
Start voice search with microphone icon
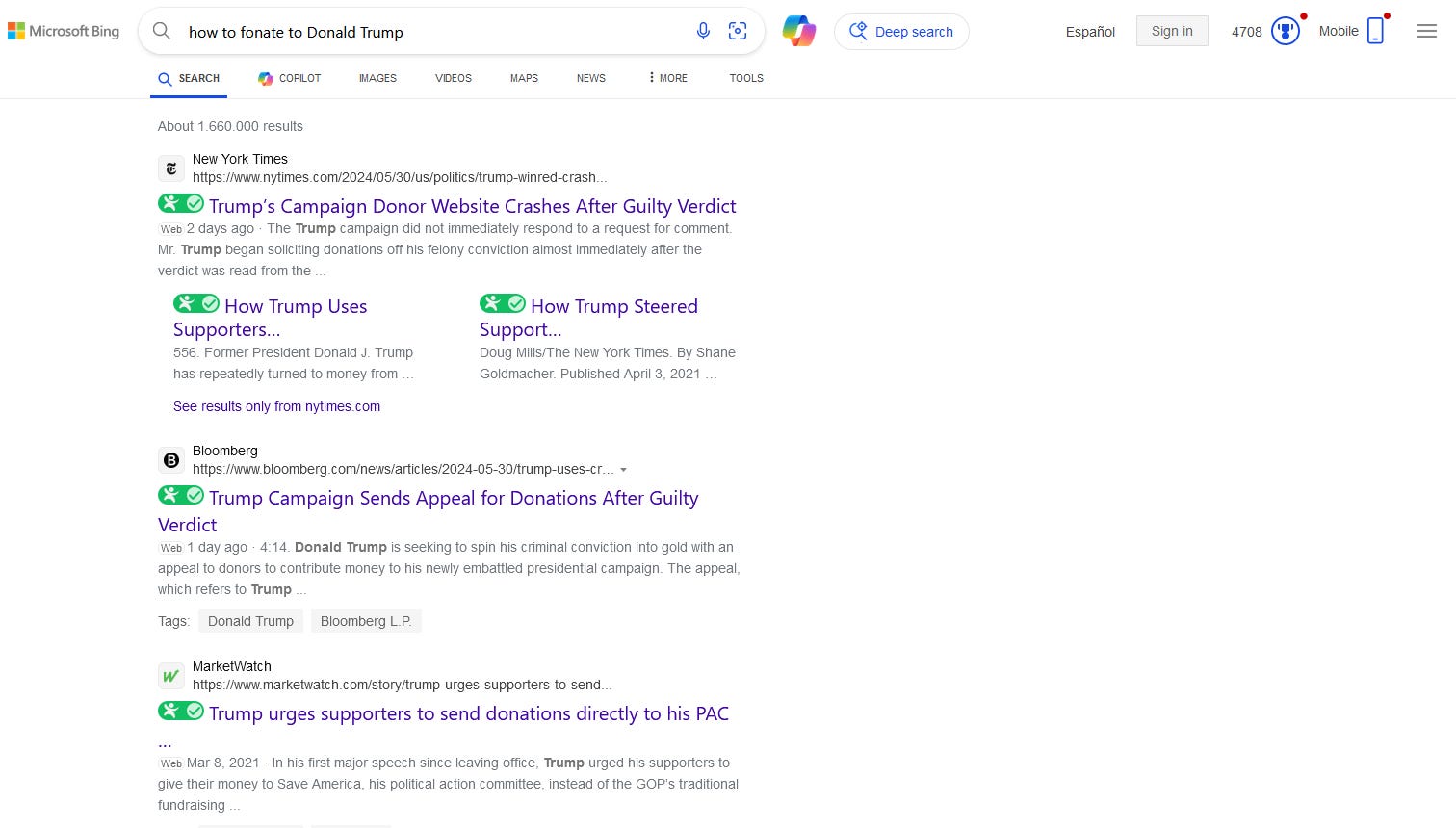[x=703, y=31]
